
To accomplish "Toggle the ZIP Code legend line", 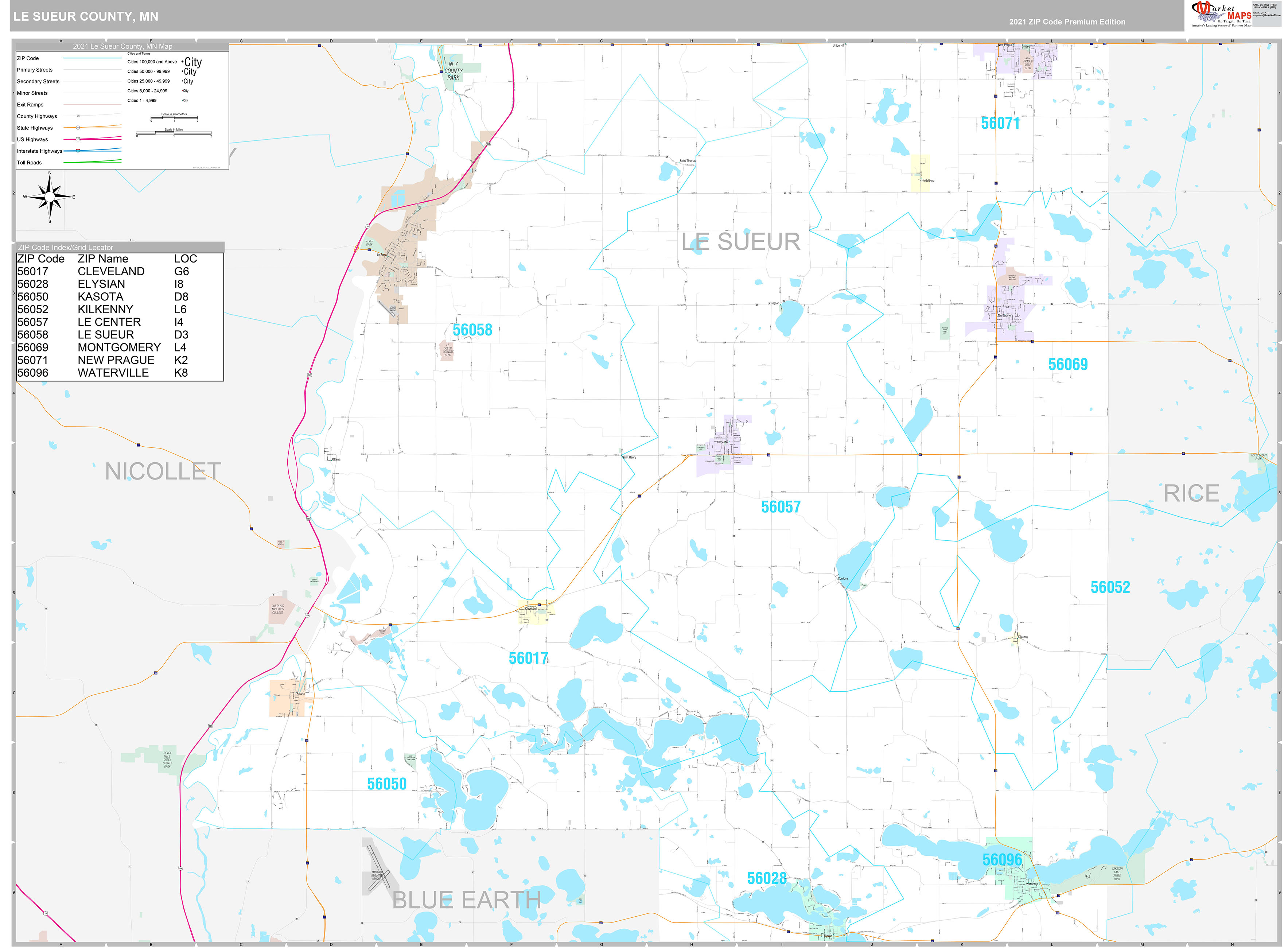I will pyautogui.click(x=92, y=58).
